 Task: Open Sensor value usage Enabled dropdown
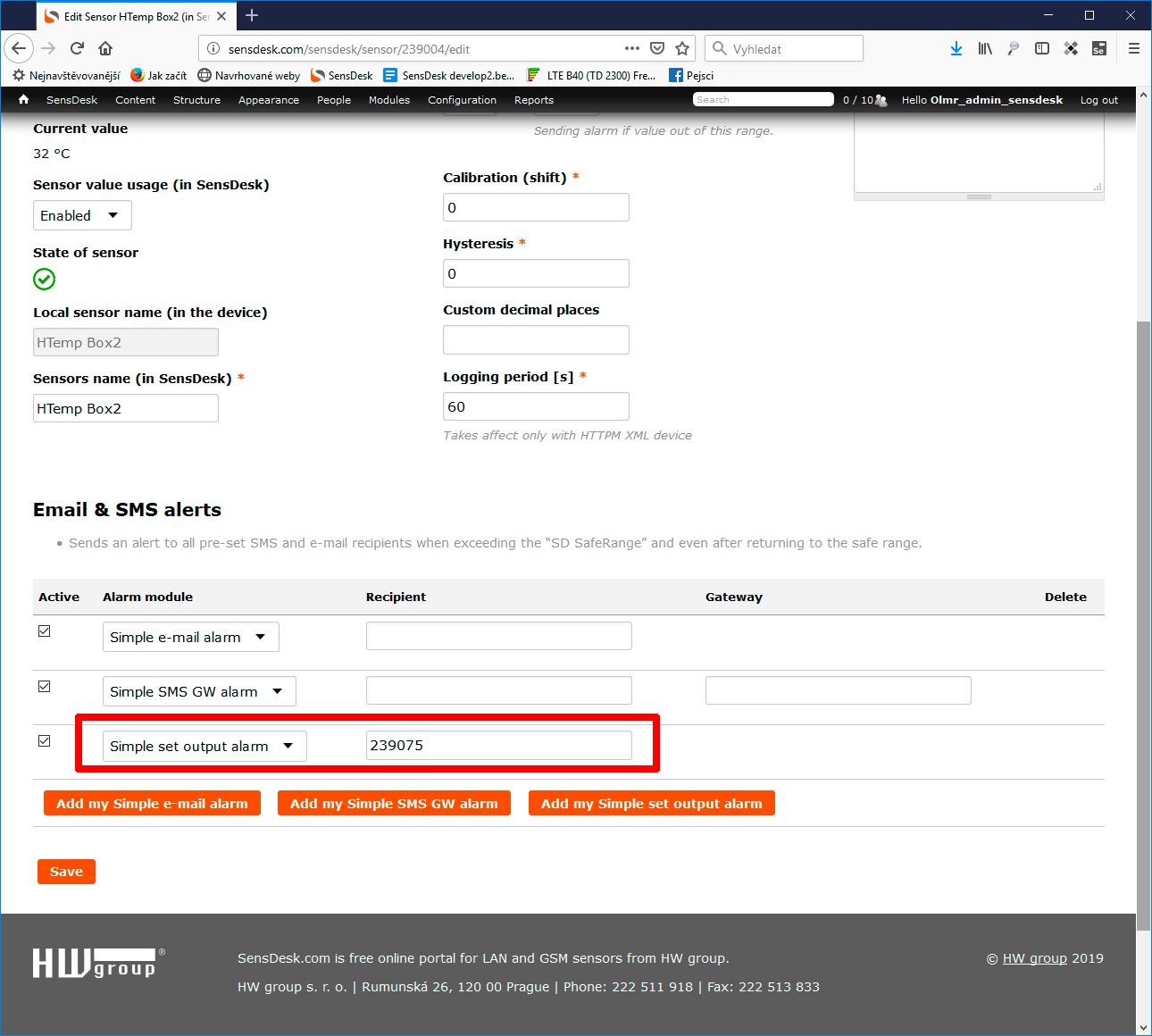[82, 215]
